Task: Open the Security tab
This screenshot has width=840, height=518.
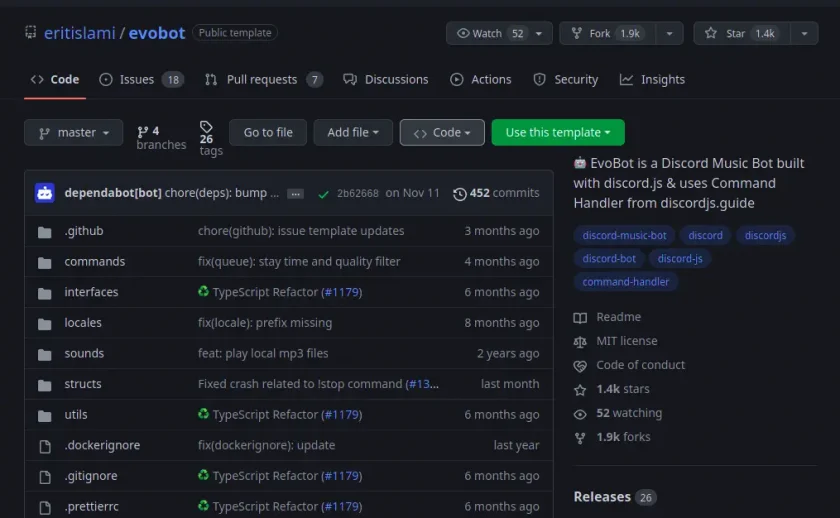Action: point(565,79)
